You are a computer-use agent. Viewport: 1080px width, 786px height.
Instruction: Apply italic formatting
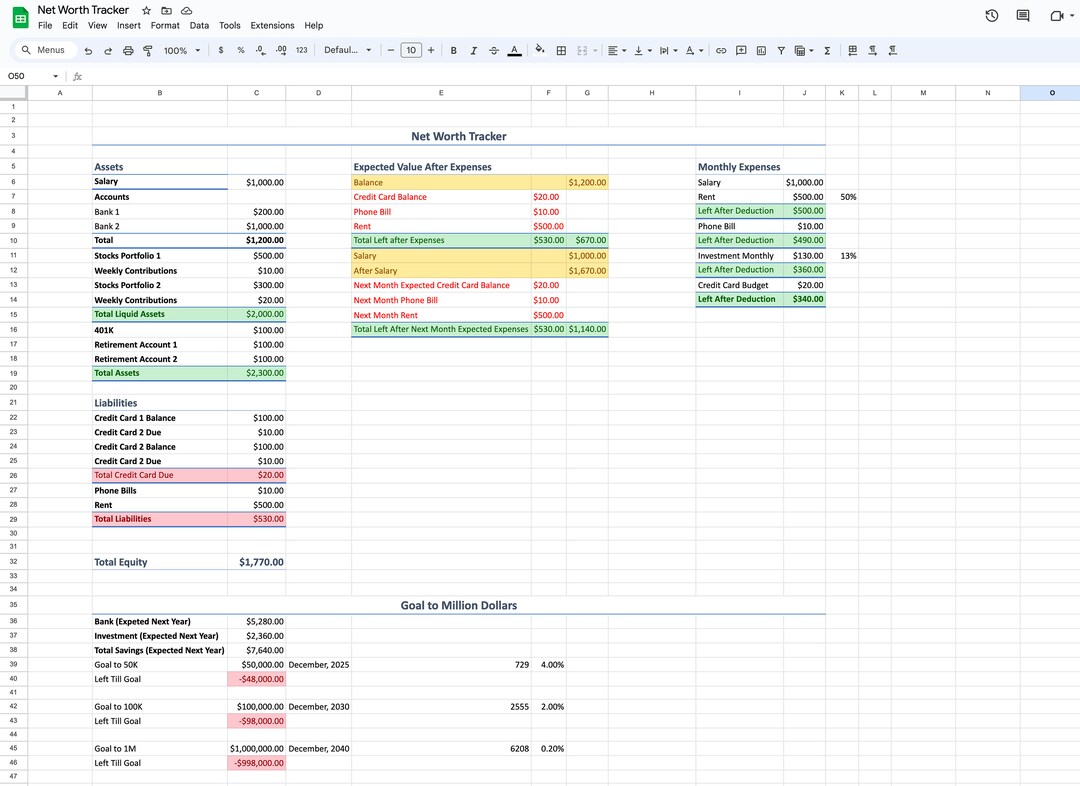point(474,50)
